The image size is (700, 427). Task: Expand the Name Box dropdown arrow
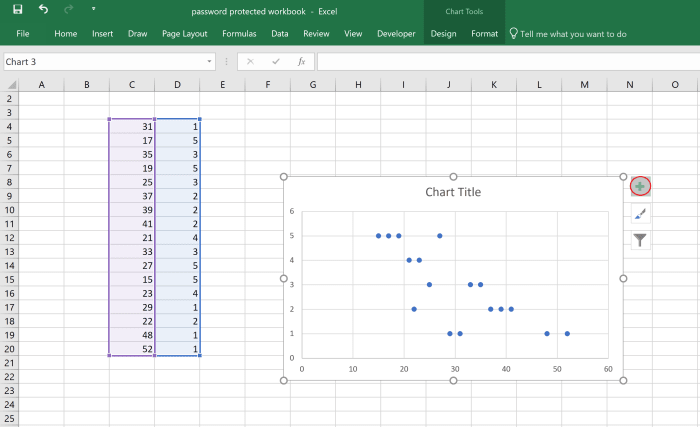coord(209,61)
